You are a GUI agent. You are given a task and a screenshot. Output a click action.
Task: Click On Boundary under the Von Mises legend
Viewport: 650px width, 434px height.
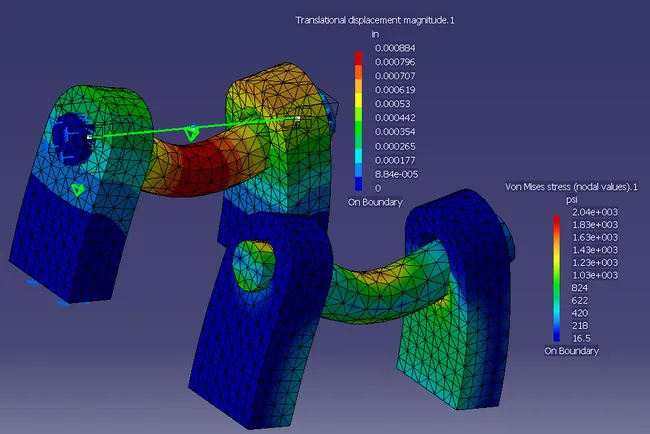click(x=571, y=352)
